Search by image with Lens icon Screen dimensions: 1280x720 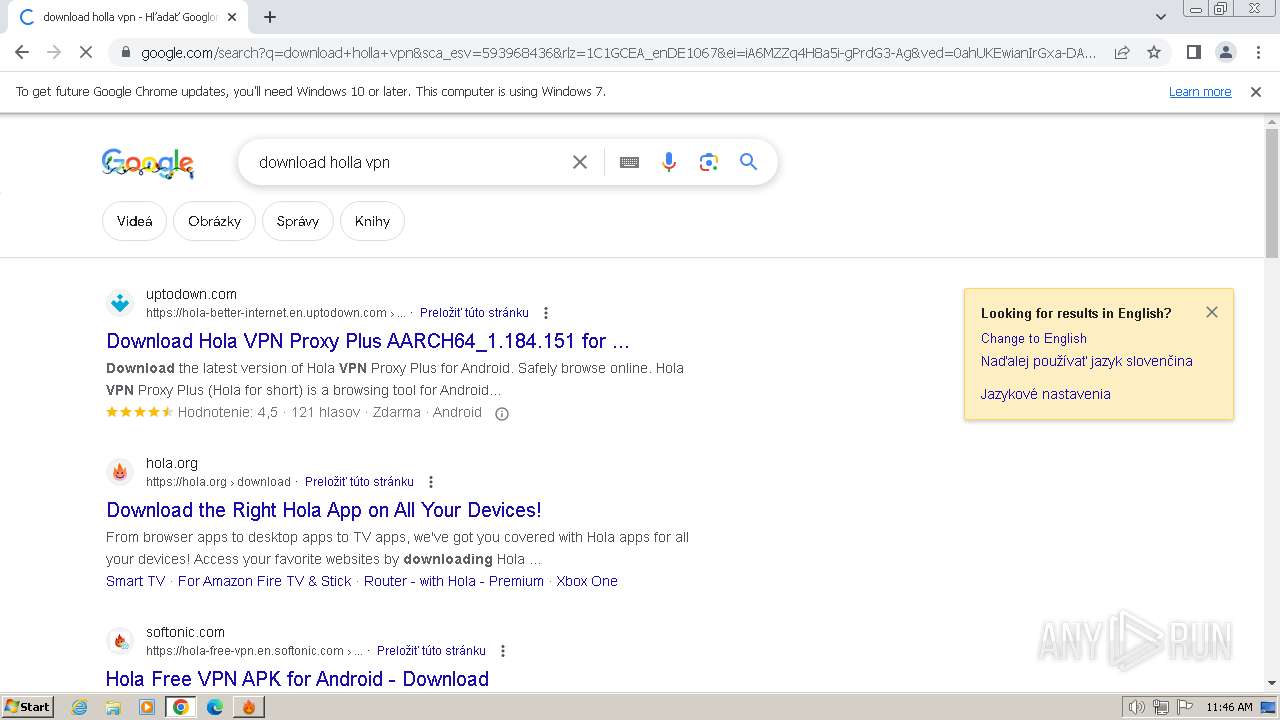[x=709, y=162]
